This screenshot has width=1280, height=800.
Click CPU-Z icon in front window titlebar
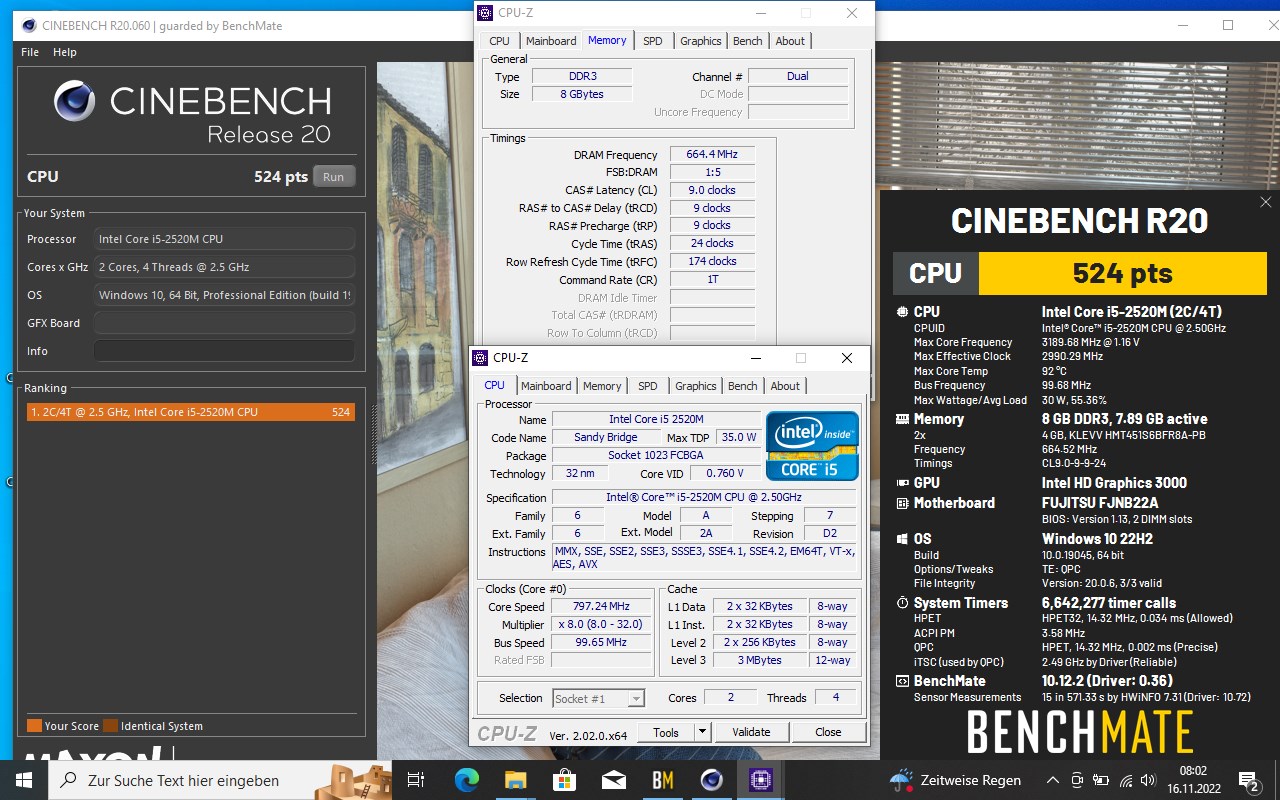481,357
